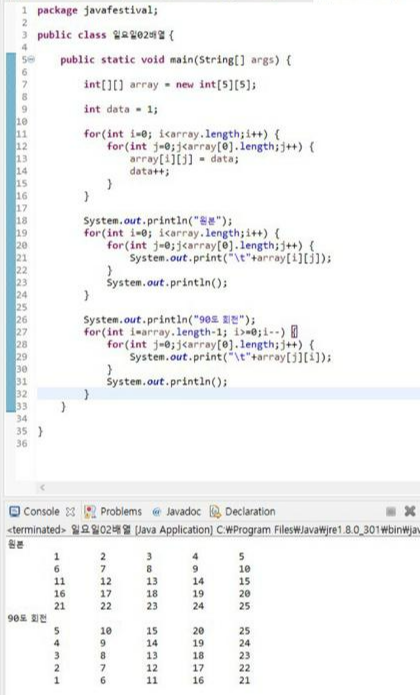The width and height of the screenshot is (420, 695).
Task: Click the rotated row '2 7 12 17 22'
Action: pyautogui.click(x=152, y=668)
